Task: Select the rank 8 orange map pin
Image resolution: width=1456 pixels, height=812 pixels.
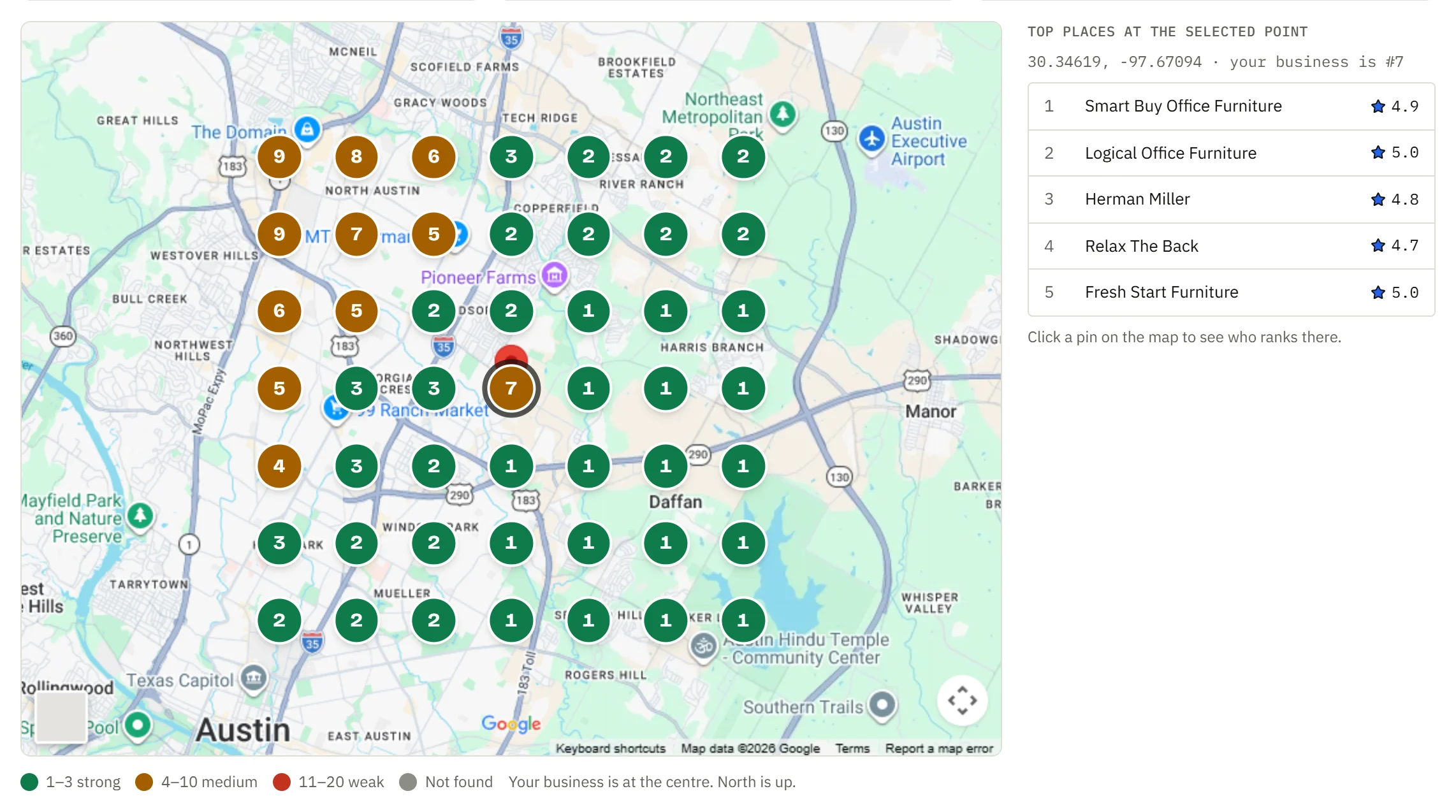Action: coord(356,157)
